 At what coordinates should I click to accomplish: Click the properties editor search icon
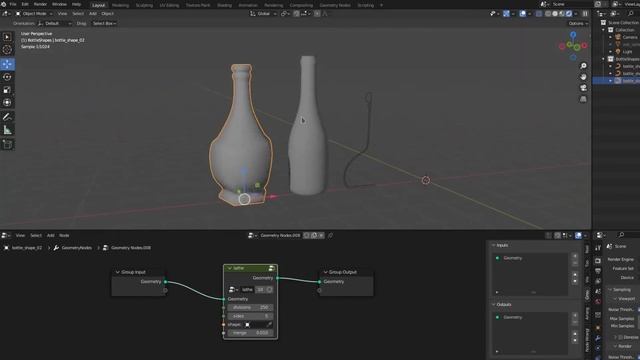click(621, 235)
